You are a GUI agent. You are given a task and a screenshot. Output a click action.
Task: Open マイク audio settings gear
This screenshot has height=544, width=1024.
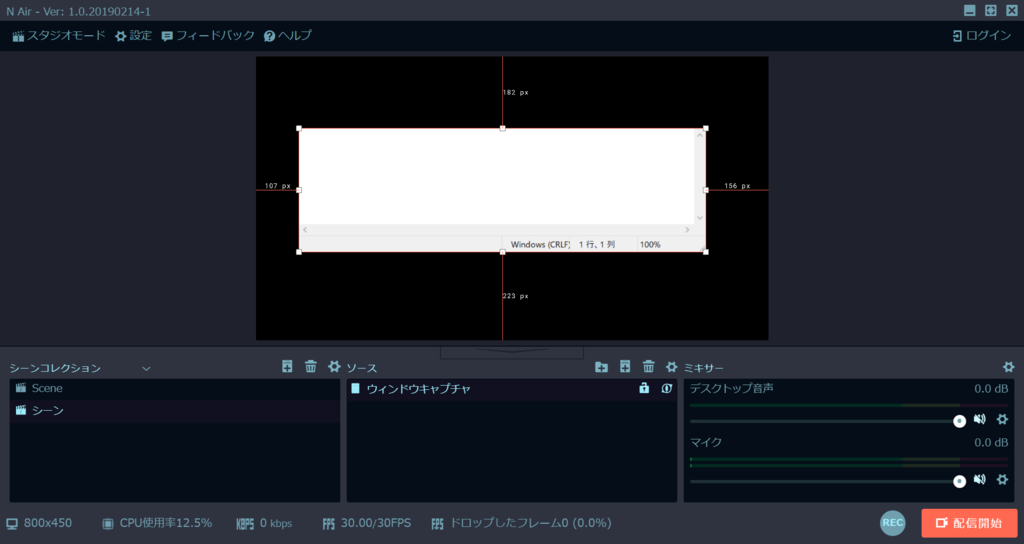point(1002,479)
